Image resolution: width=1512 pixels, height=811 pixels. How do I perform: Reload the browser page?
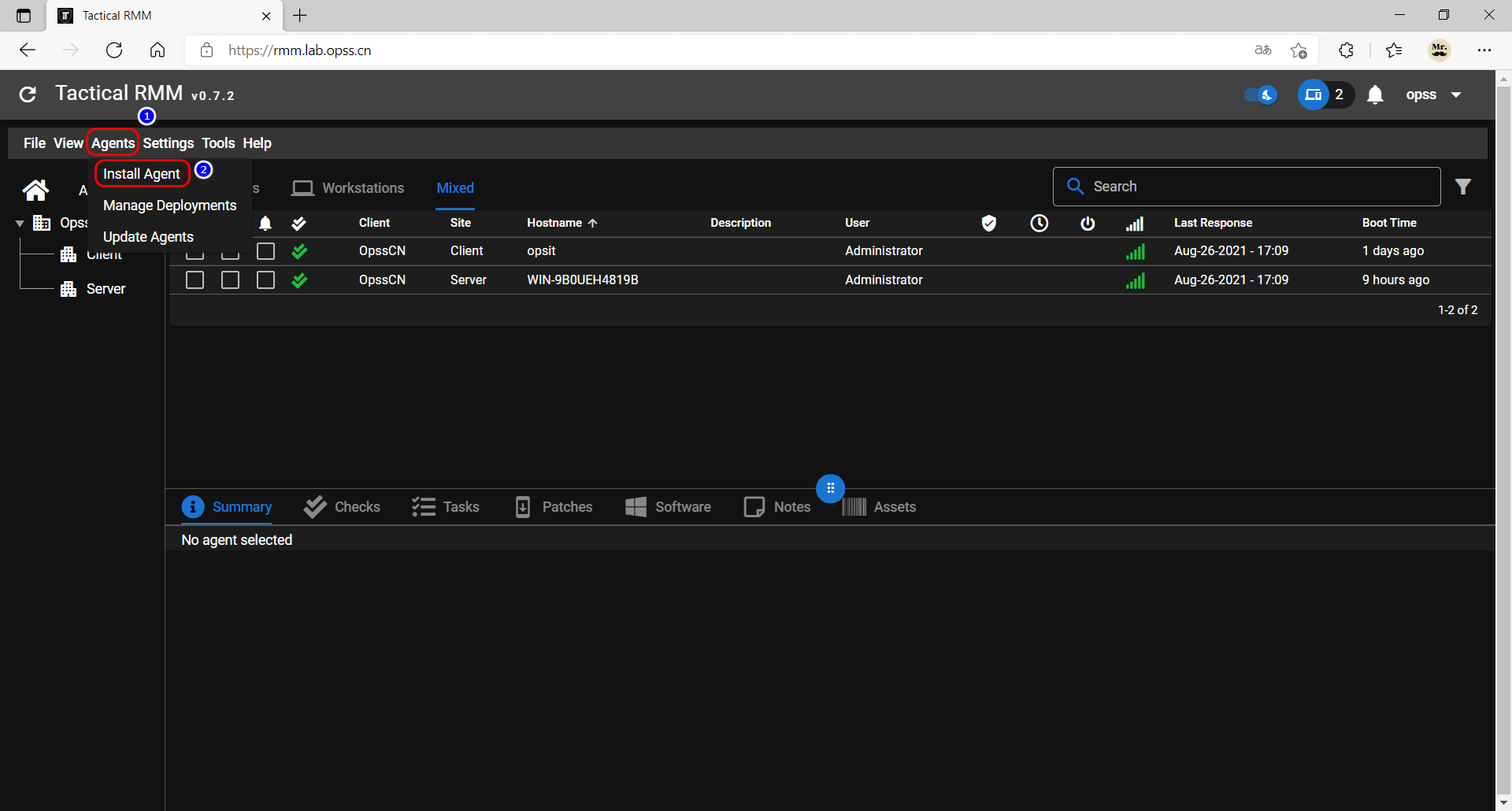pyautogui.click(x=114, y=50)
